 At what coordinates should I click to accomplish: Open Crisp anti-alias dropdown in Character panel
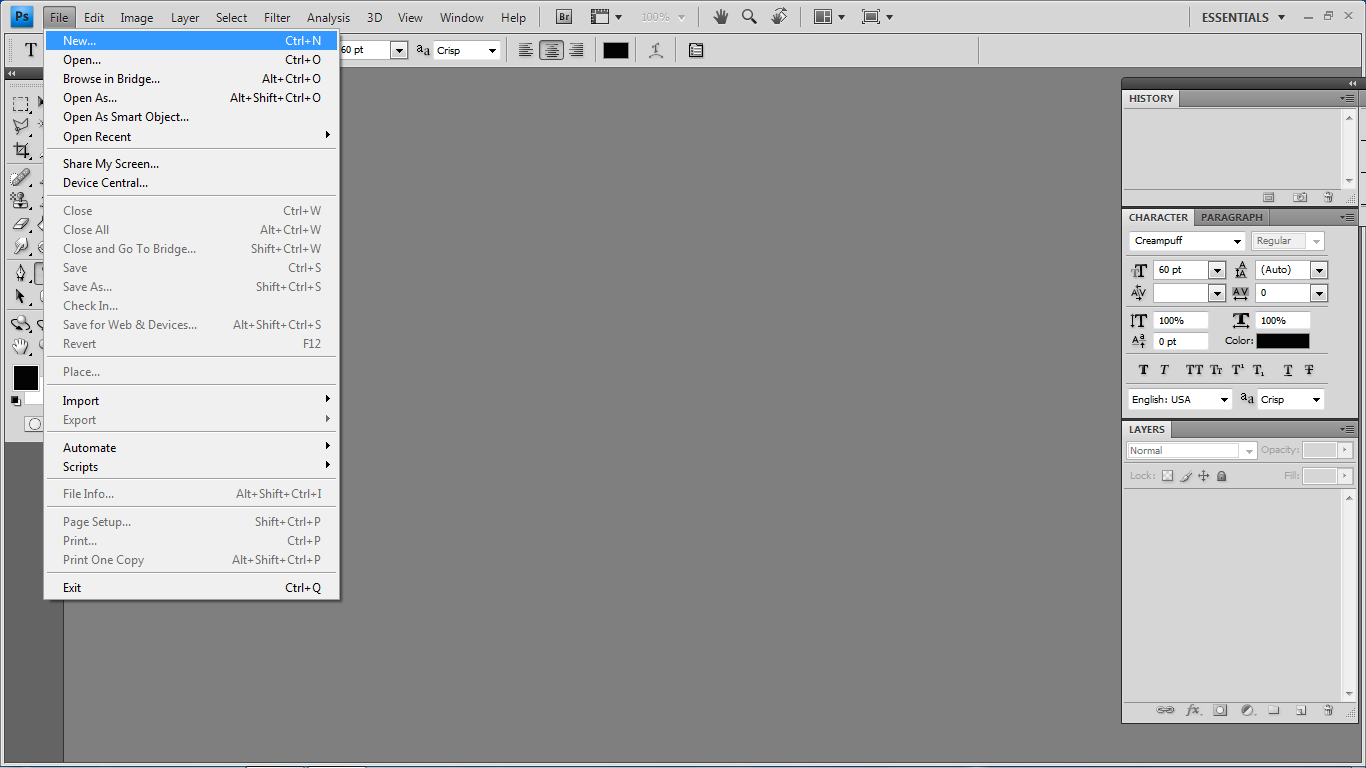[1316, 399]
